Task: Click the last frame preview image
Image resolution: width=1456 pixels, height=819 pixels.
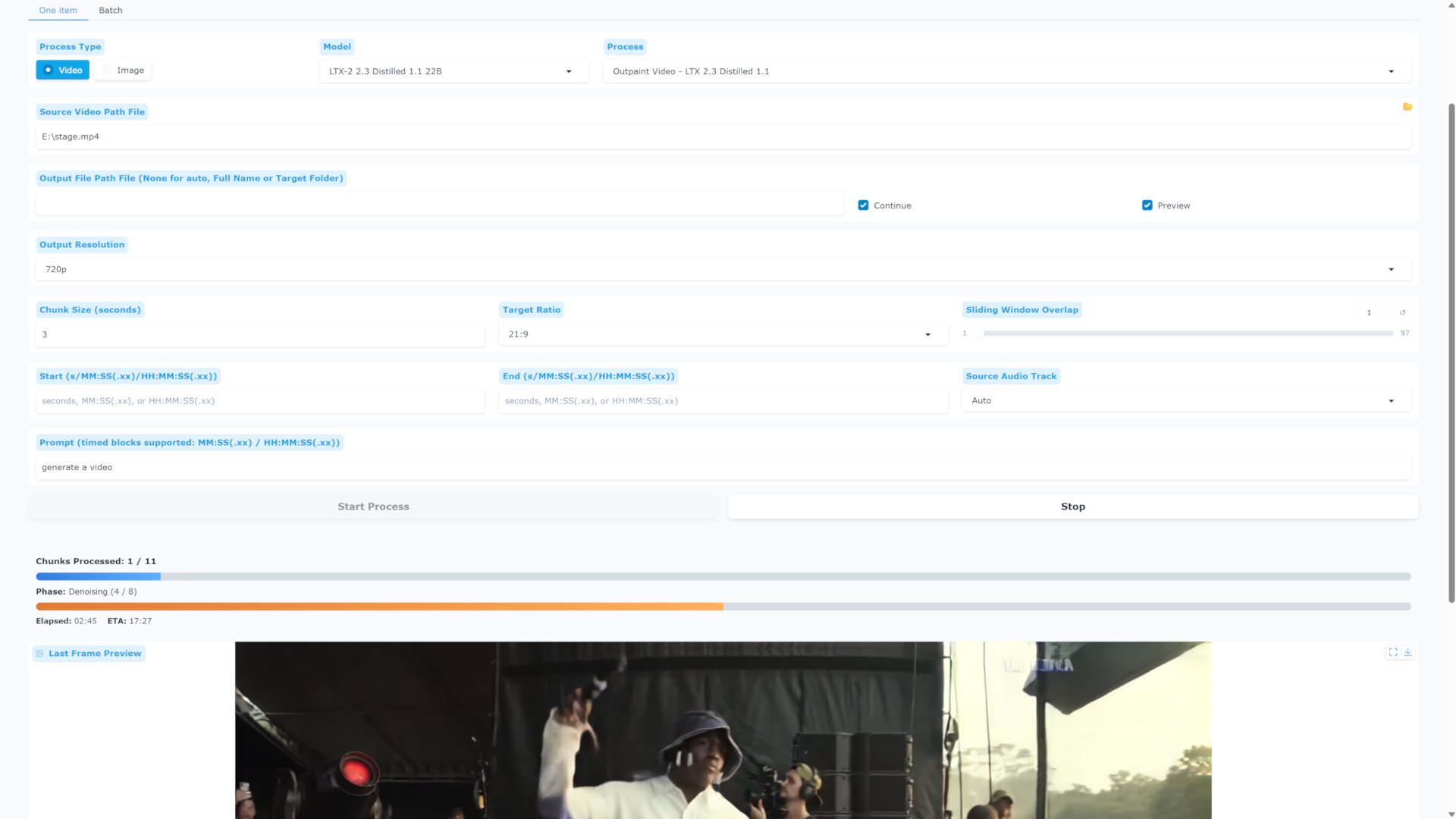Action: tap(723, 730)
